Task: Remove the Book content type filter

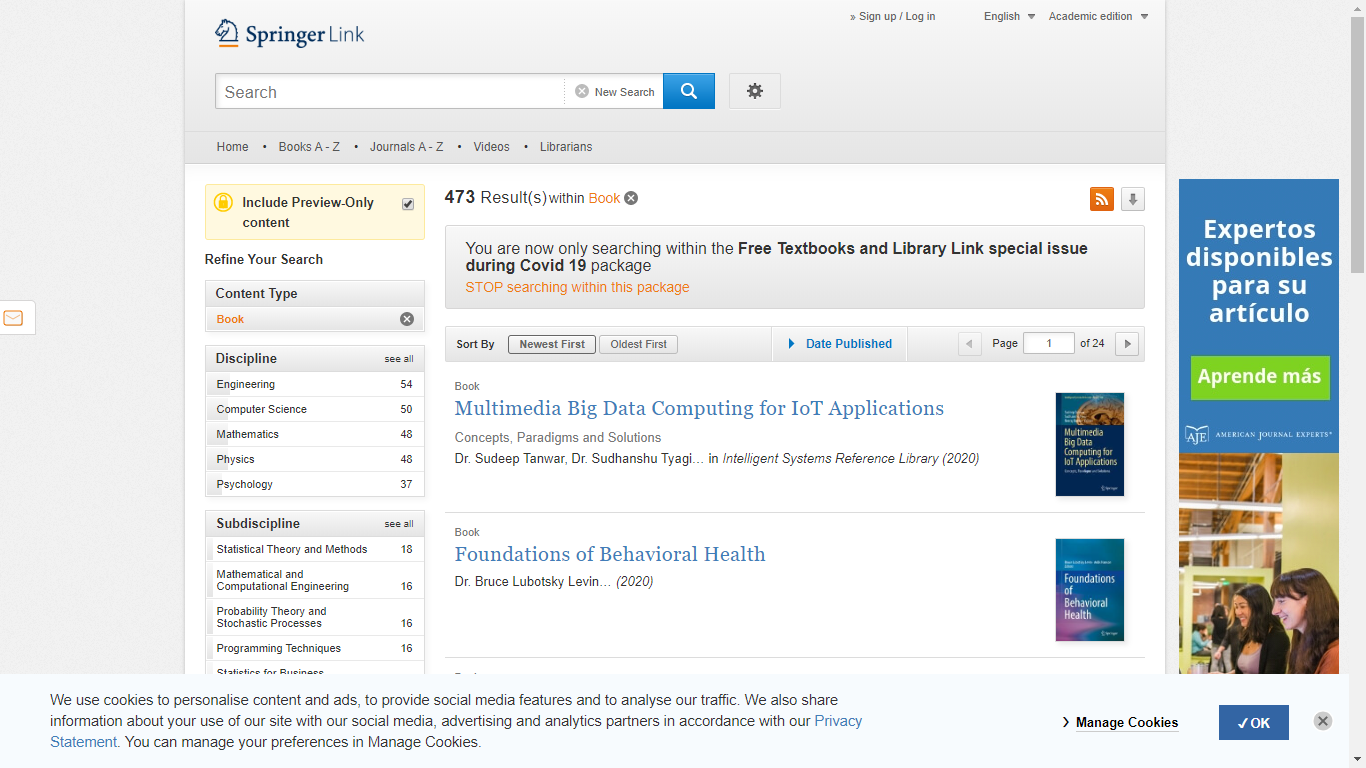Action: 406,319
